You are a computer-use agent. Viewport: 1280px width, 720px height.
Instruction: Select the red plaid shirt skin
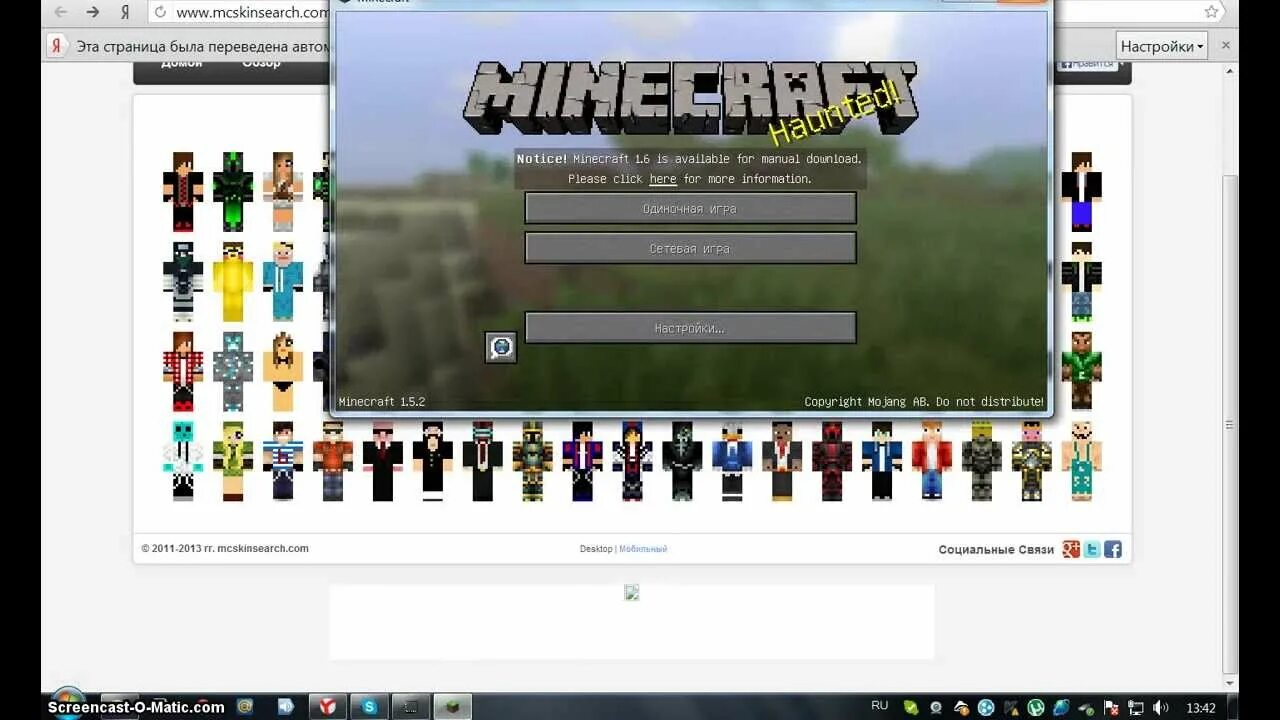pos(183,372)
